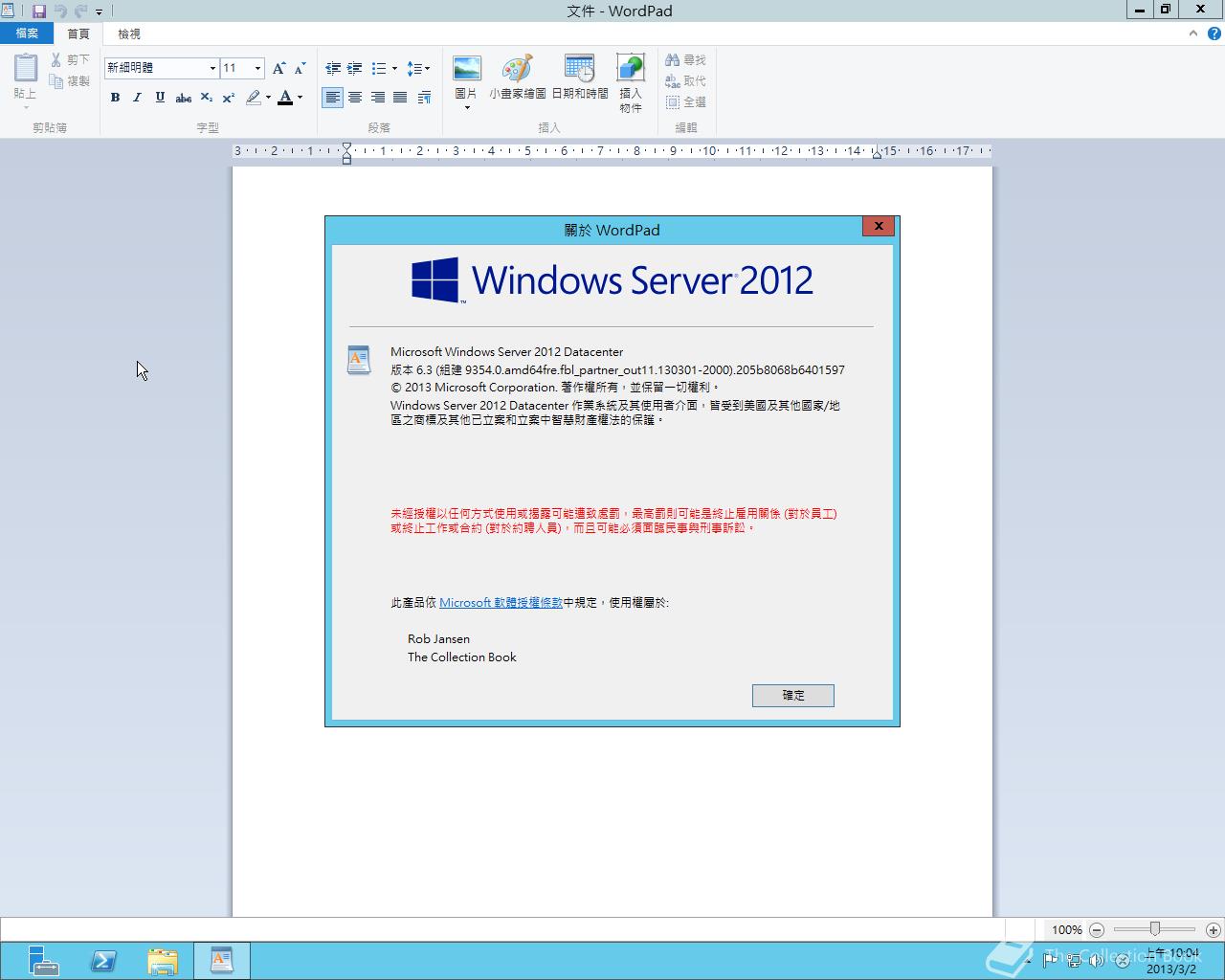Click the font size box showing 11
Image resolution: width=1225 pixels, height=980 pixels.
tap(235, 68)
